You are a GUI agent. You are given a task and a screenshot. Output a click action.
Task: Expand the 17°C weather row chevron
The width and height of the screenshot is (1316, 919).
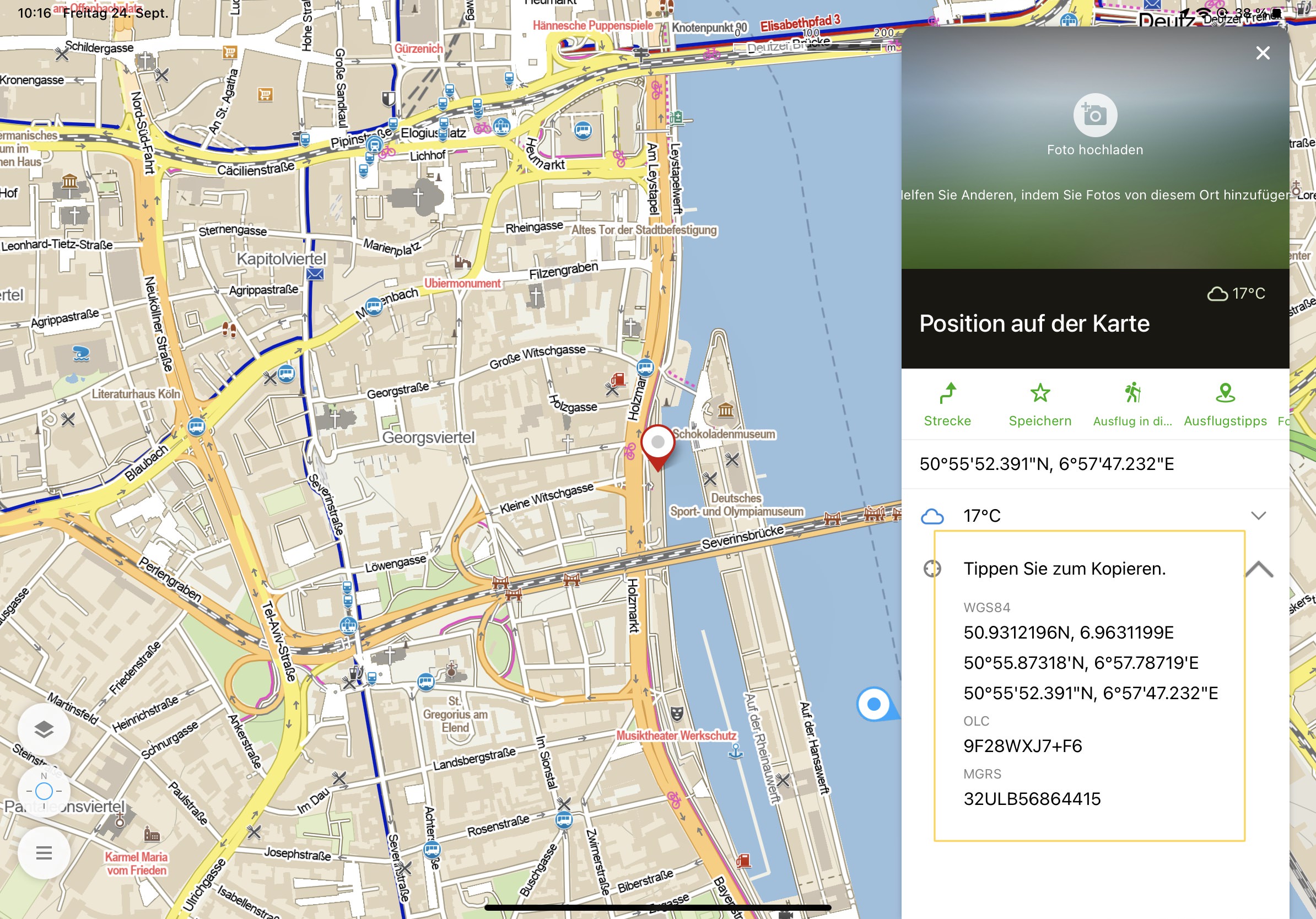click(x=1258, y=516)
